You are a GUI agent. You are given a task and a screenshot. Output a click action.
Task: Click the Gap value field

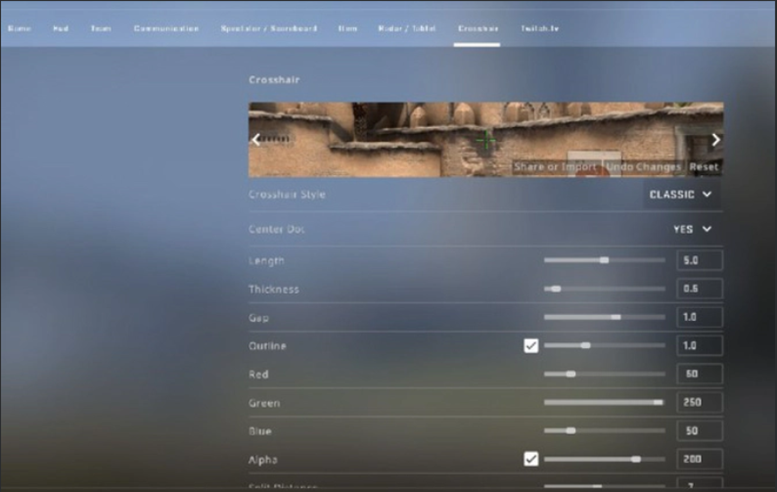point(699,317)
